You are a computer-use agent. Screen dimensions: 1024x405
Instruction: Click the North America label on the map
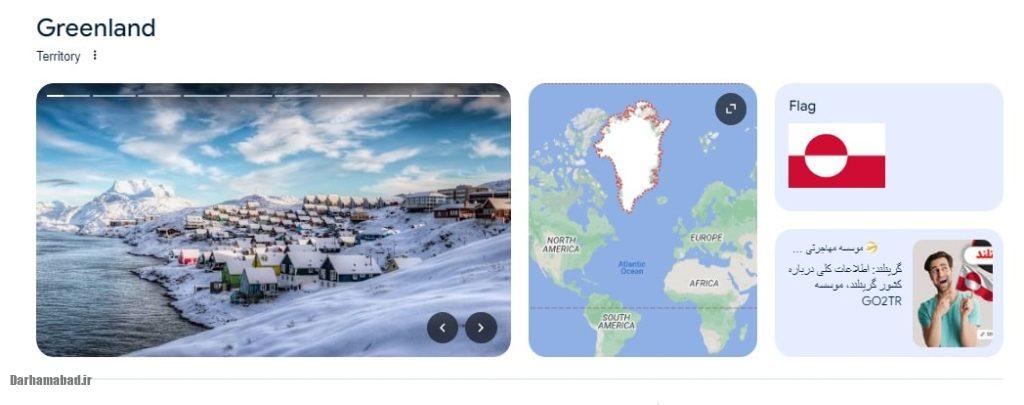pyautogui.click(x=562, y=245)
